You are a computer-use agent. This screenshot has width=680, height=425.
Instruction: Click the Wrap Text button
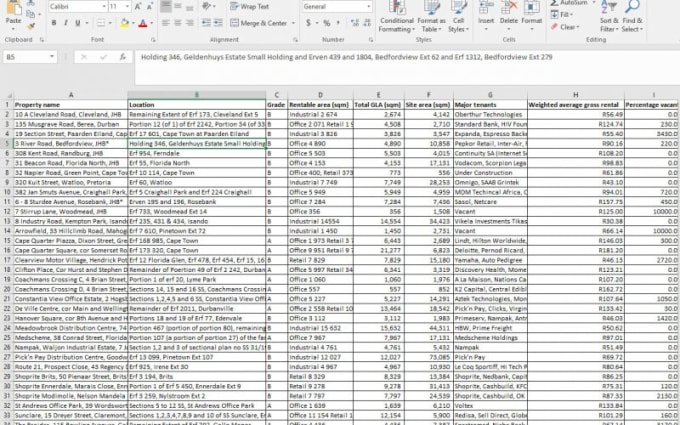point(249,7)
